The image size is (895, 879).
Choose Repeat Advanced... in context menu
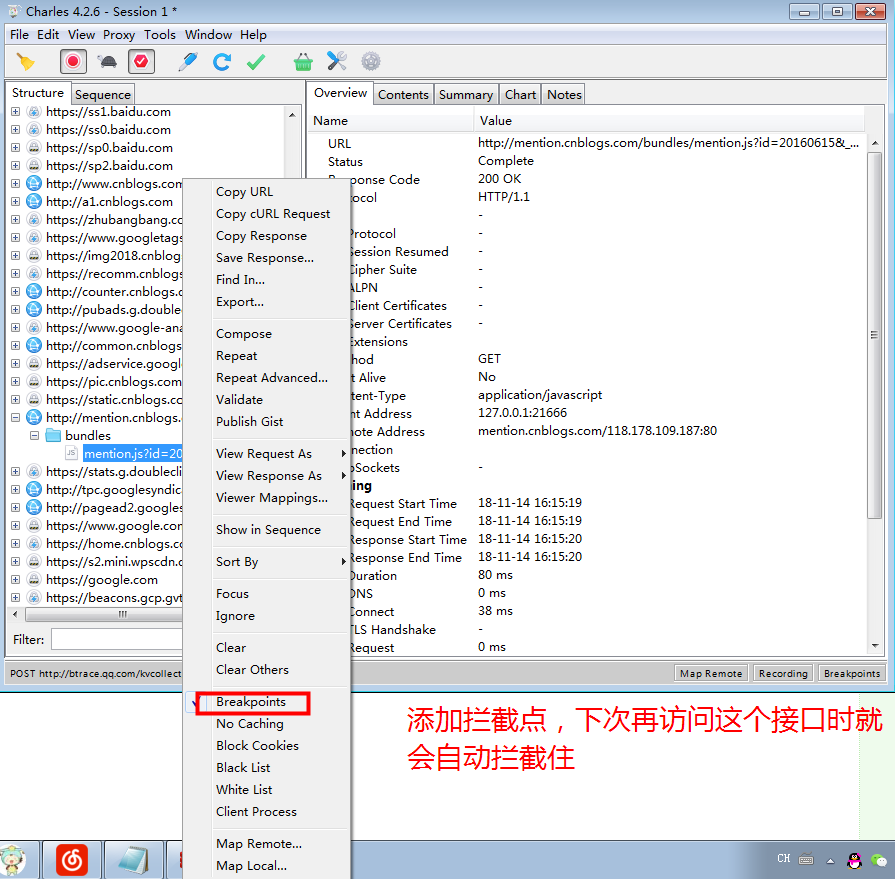point(272,378)
